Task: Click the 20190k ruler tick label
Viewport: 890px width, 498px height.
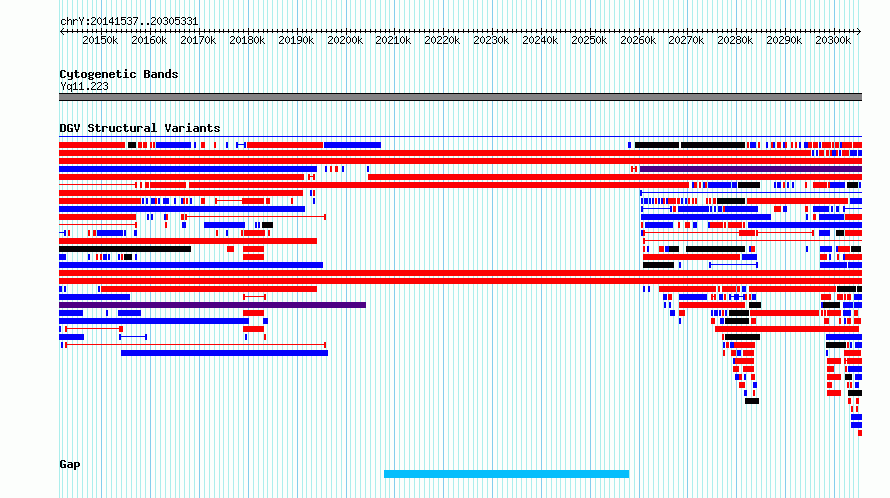Action: (296, 40)
